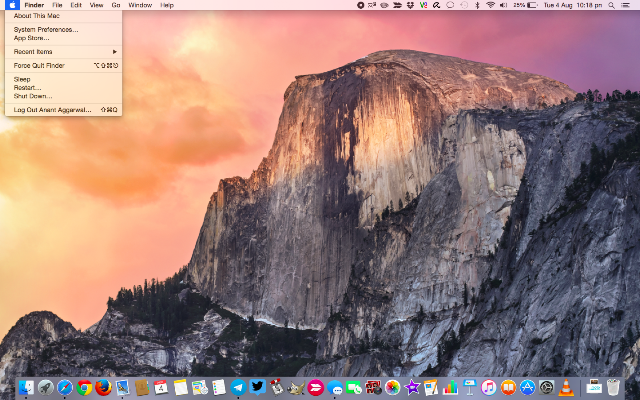Open Google Chrome in the Dock
The image size is (640, 400).
click(84, 387)
